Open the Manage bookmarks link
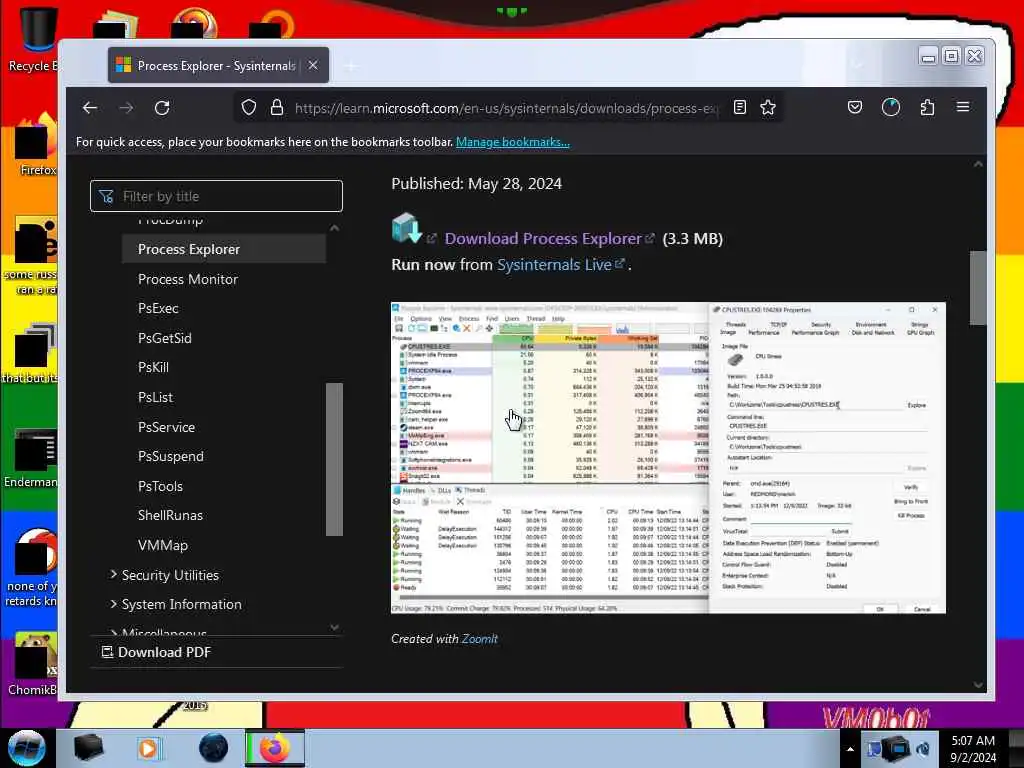The height and width of the screenshot is (768, 1024). pyautogui.click(x=513, y=142)
